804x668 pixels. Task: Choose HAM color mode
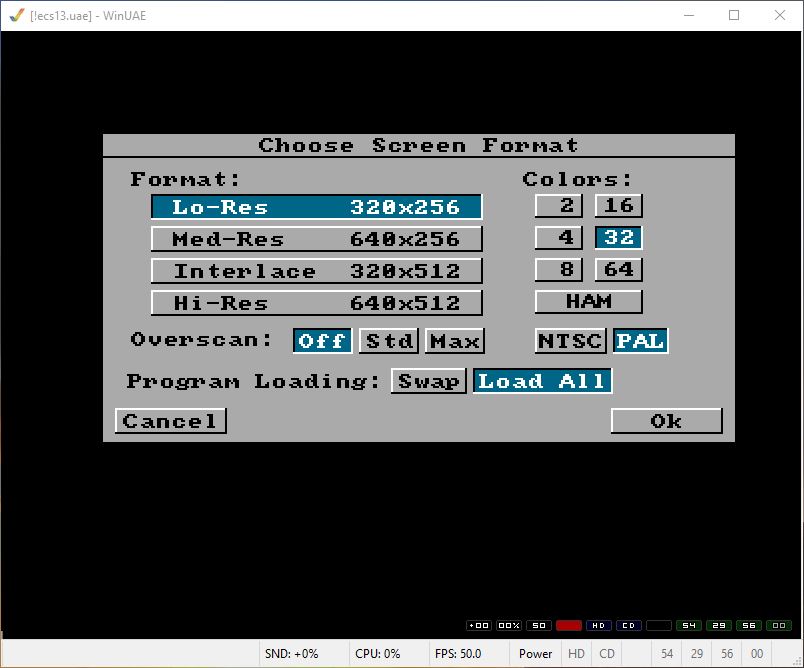(588, 302)
